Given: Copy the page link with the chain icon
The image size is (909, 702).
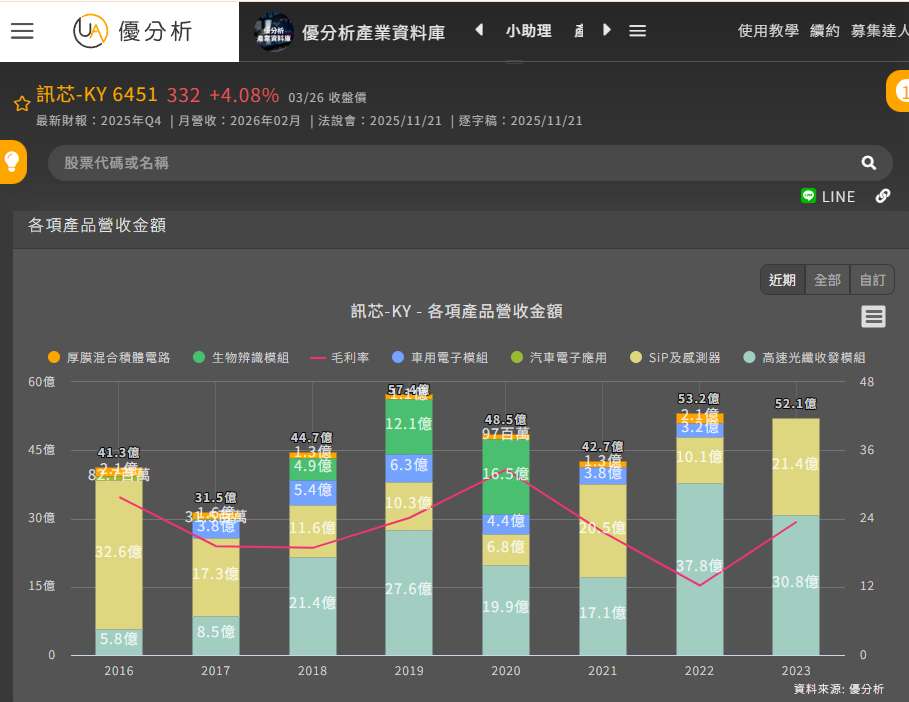Looking at the screenshot, I should pyautogui.click(x=883, y=196).
